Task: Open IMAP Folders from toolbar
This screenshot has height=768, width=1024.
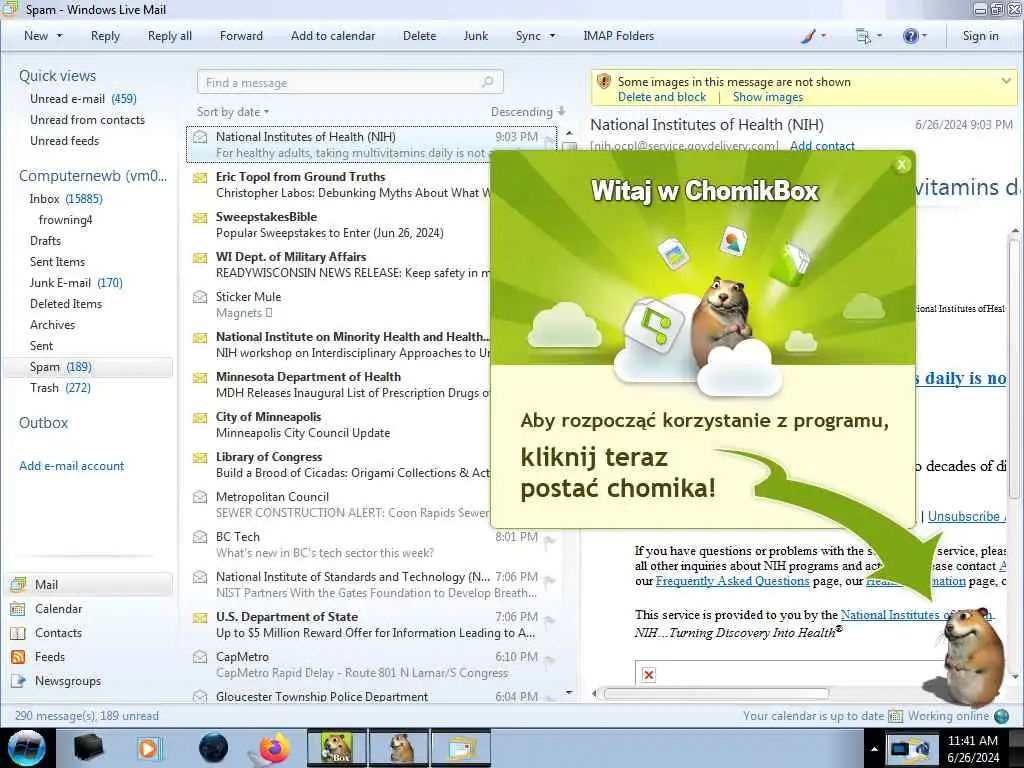Action: (x=618, y=36)
